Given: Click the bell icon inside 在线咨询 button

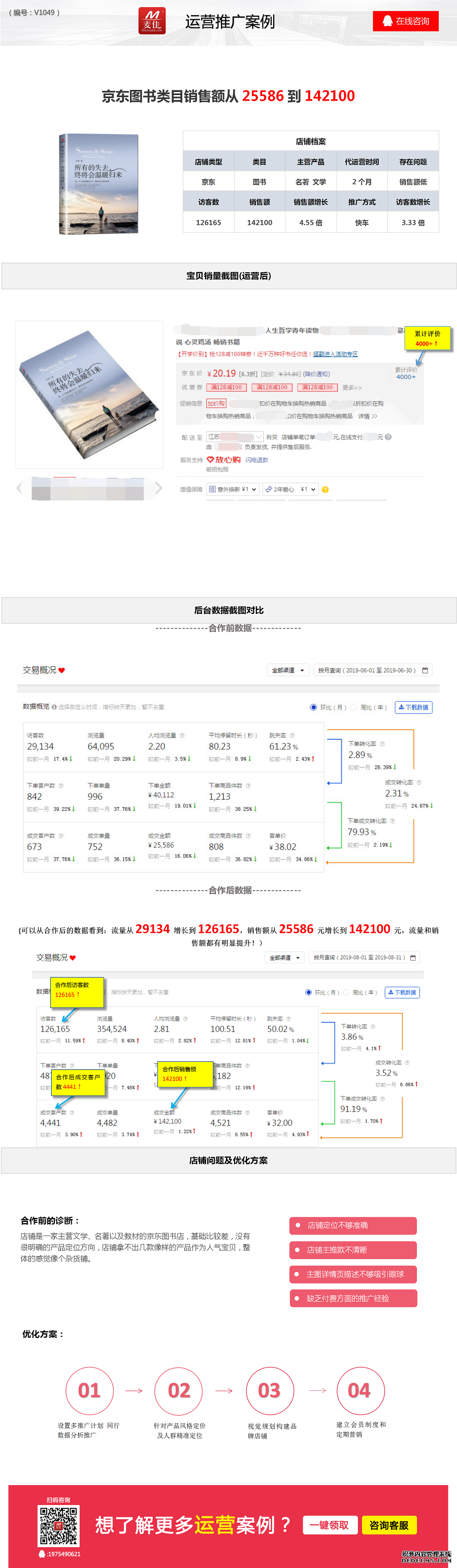Looking at the screenshot, I should point(387,21).
